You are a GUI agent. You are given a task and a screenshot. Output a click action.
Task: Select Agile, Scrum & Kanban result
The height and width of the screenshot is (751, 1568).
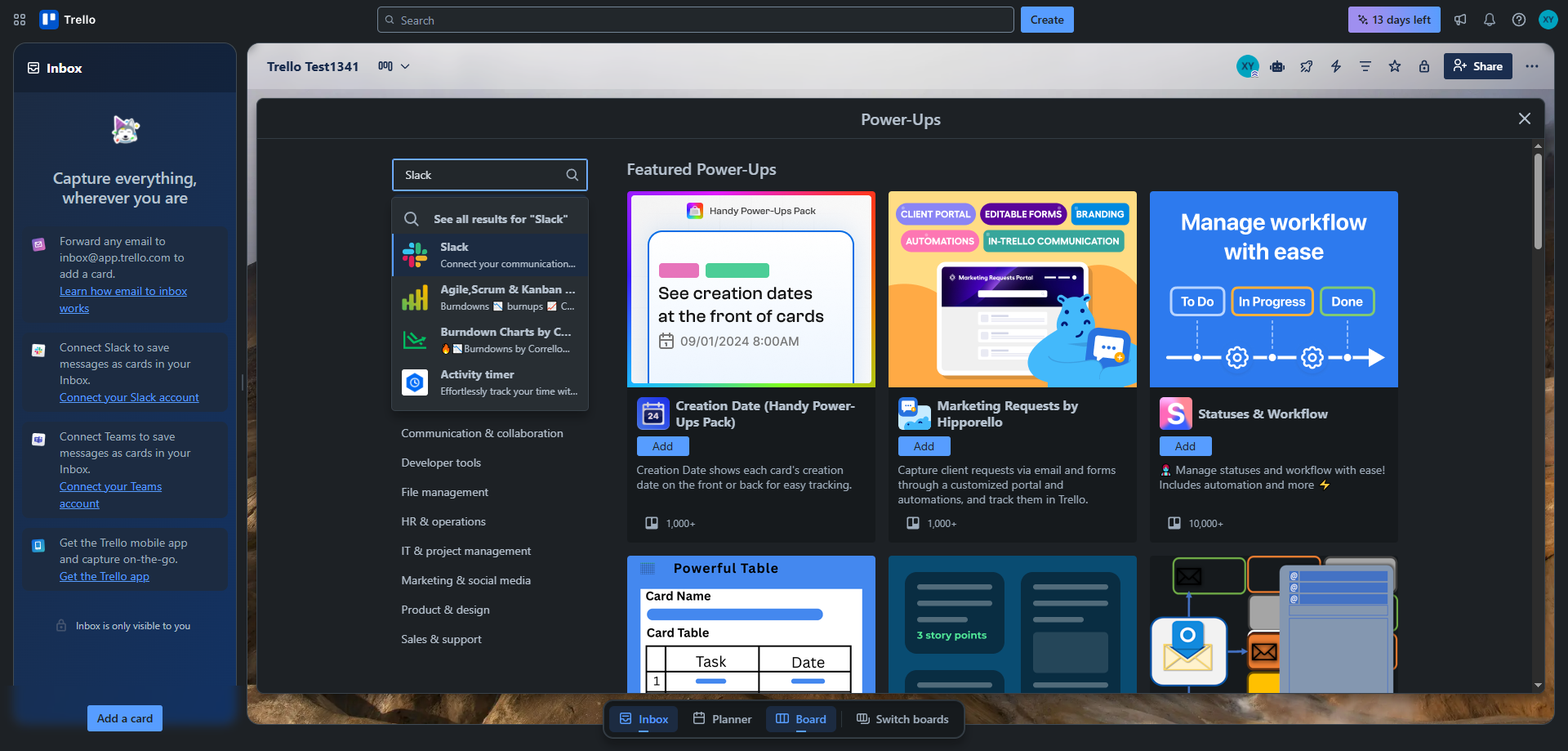[x=490, y=297]
